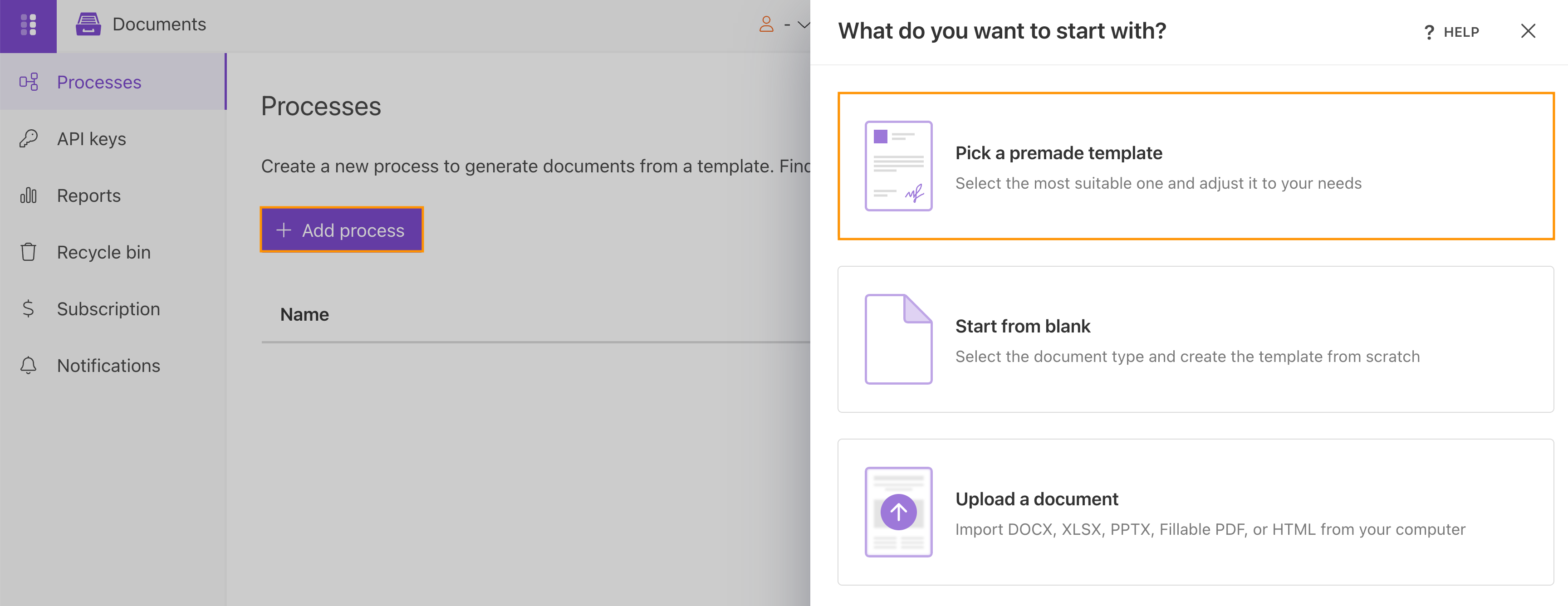Choose Upload a document option
The width and height of the screenshot is (1568, 606).
[1196, 512]
